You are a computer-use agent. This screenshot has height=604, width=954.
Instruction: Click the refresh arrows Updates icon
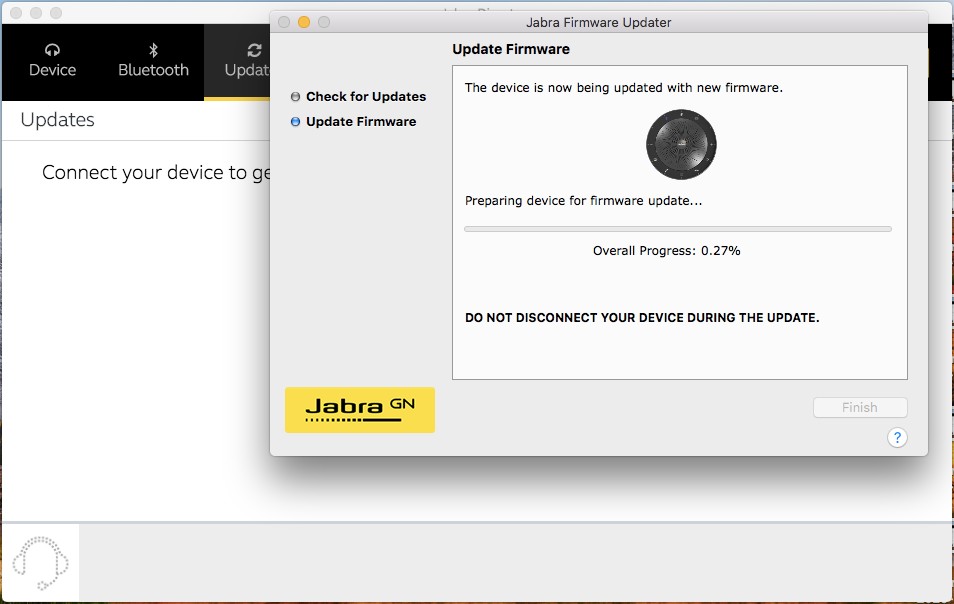click(x=254, y=50)
